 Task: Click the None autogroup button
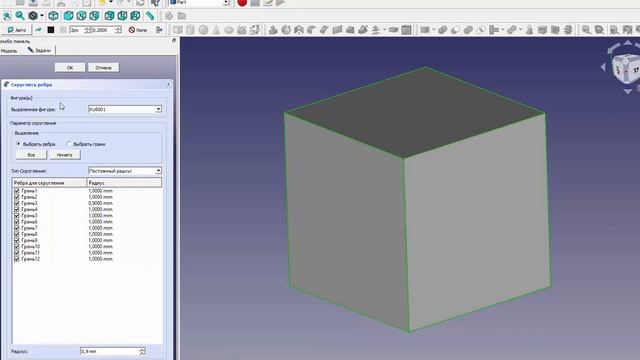point(138,30)
